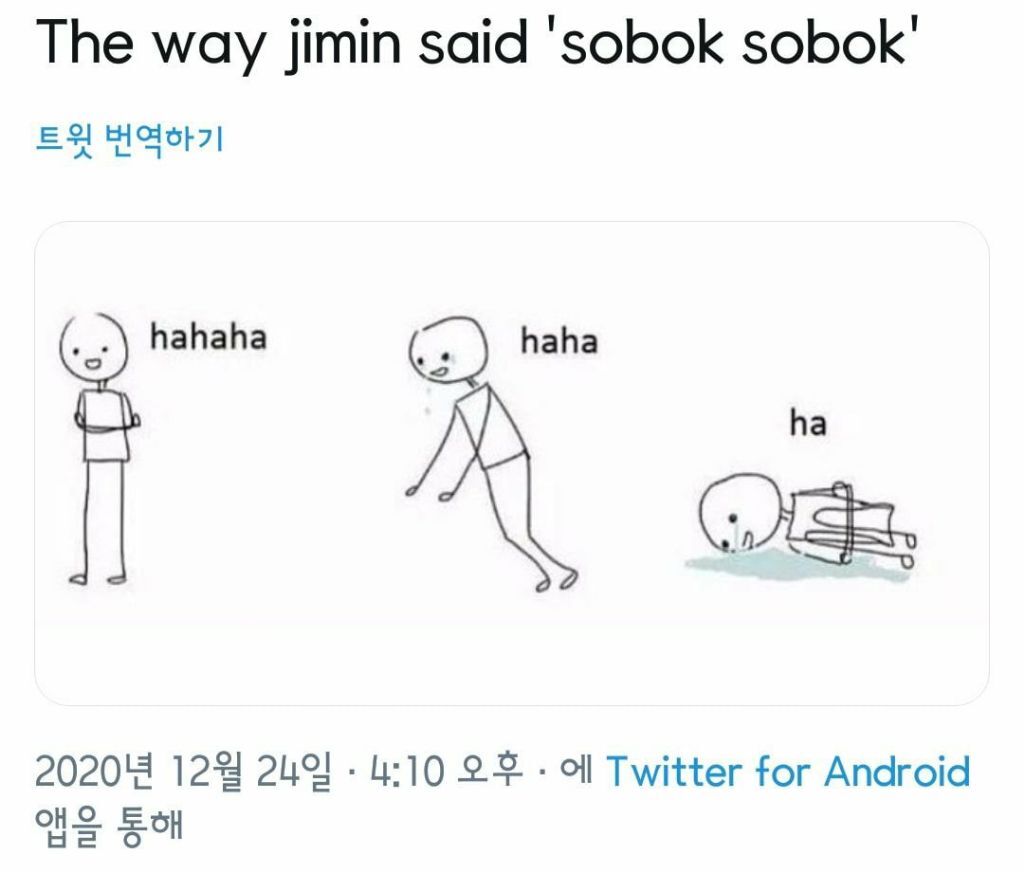The width and height of the screenshot is (1024, 872).
Task: Select the 'ha' caption above the lying figure
Action: click(808, 423)
